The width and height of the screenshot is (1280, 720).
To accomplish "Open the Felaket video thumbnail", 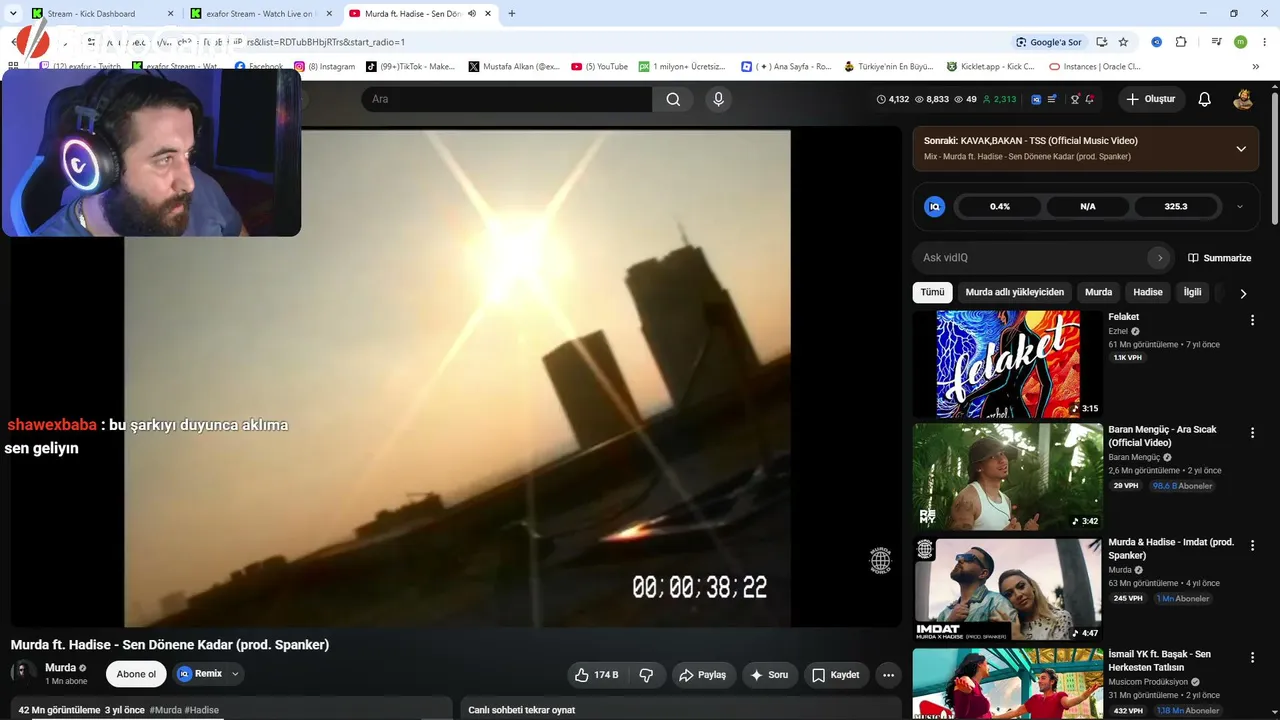I will 1008,364.
